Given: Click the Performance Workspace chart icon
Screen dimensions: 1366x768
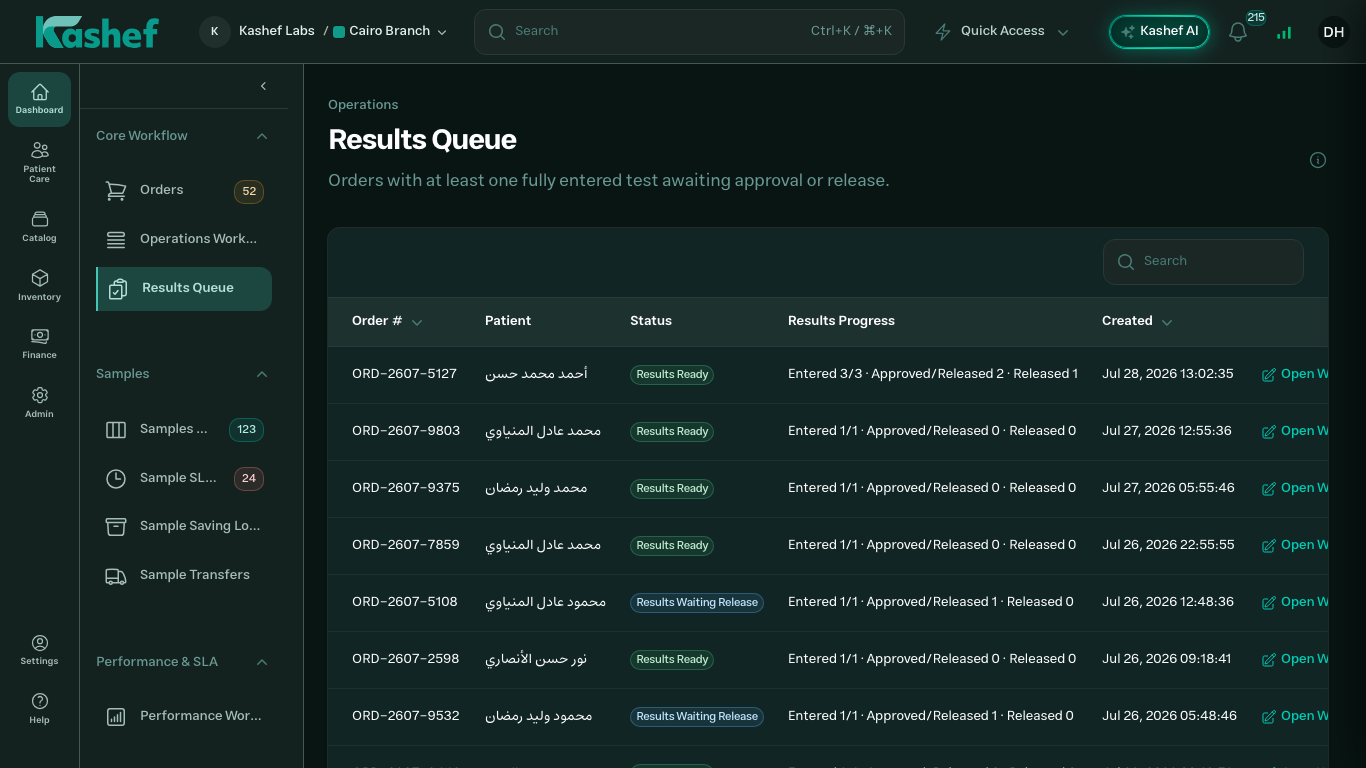Looking at the screenshot, I should click(x=116, y=716).
